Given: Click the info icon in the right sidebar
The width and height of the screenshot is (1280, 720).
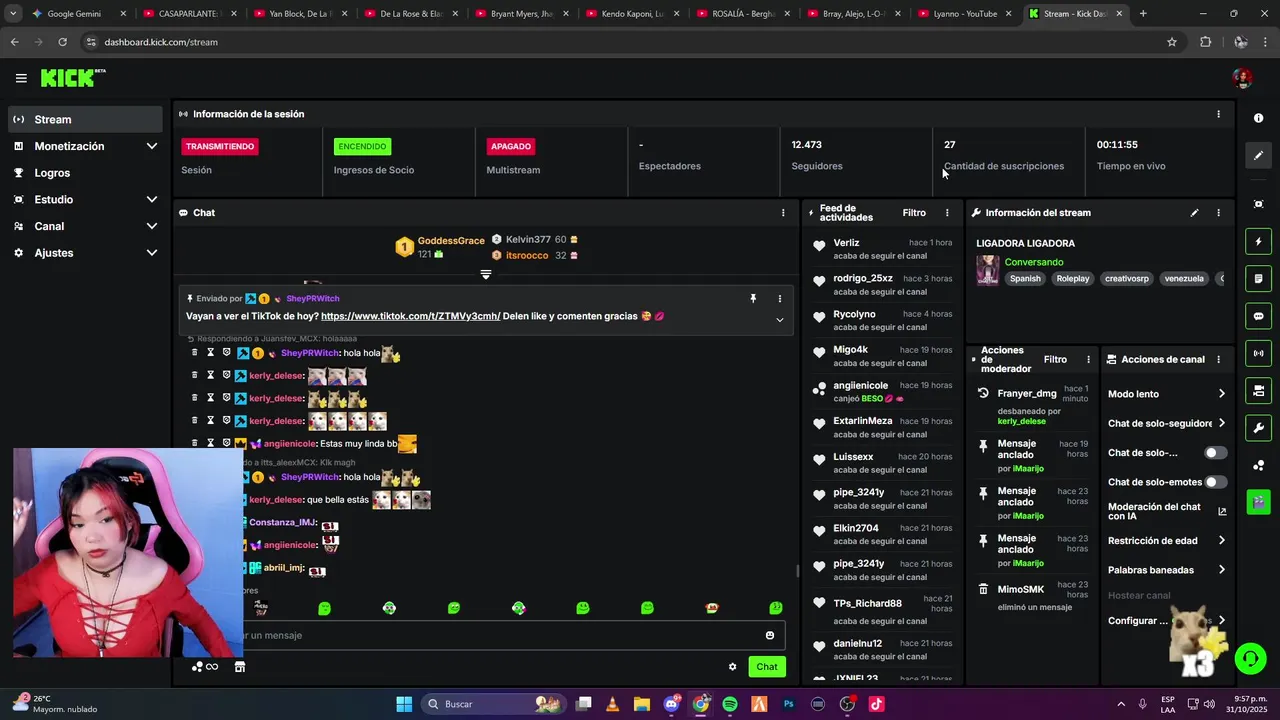Looking at the screenshot, I should (x=1258, y=118).
